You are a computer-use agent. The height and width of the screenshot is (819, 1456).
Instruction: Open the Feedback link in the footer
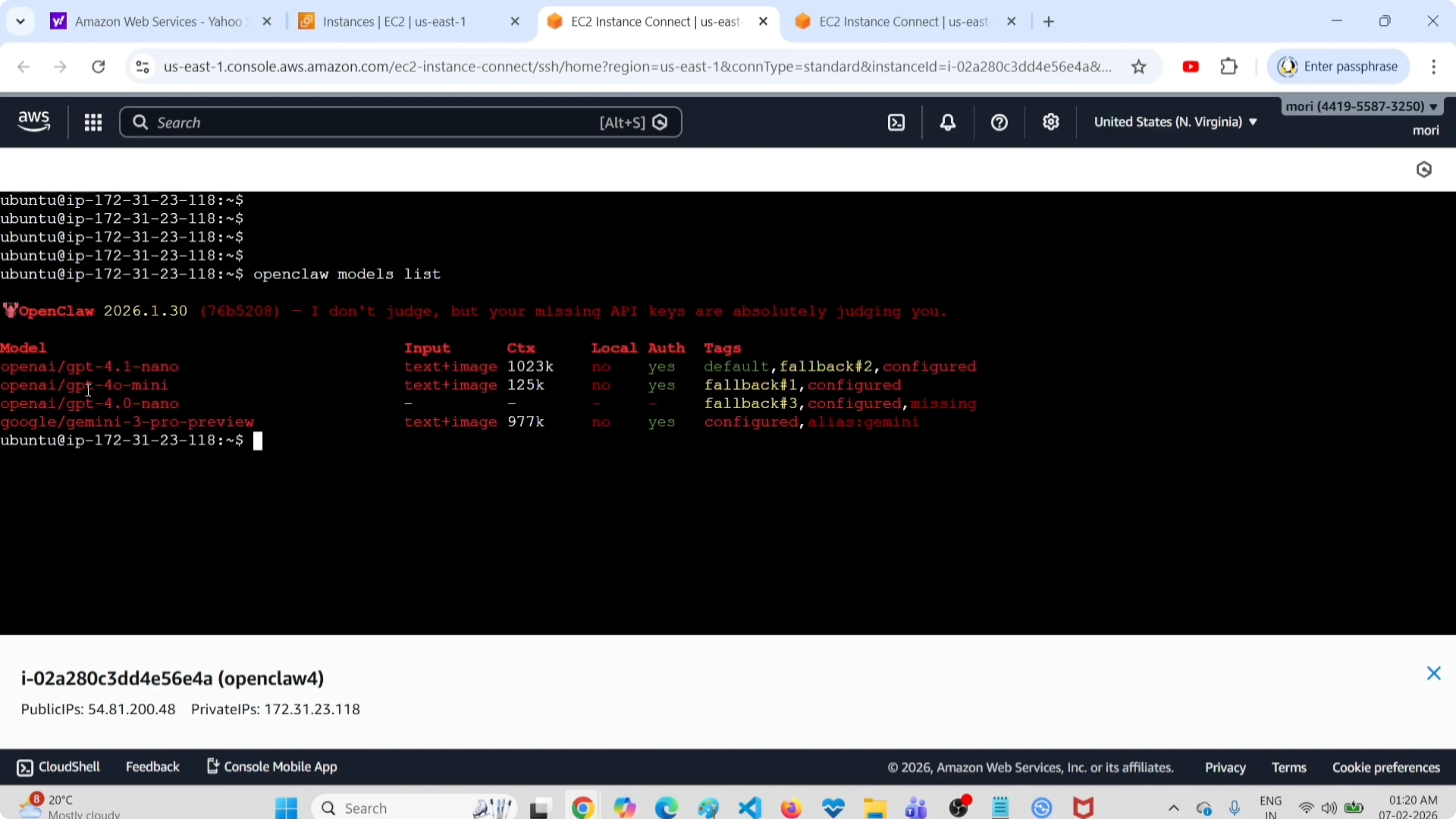point(153,766)
